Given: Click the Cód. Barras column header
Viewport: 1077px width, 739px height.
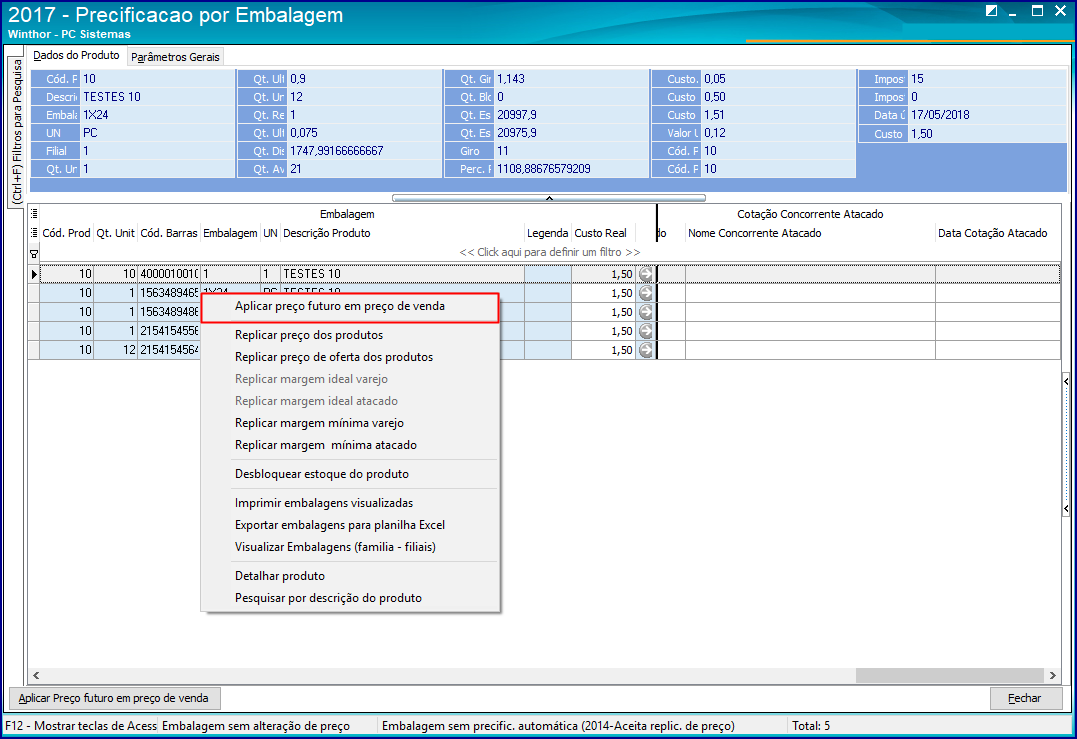Looking at the screenshot, I should pyautogui.click(x=169, y=234).
